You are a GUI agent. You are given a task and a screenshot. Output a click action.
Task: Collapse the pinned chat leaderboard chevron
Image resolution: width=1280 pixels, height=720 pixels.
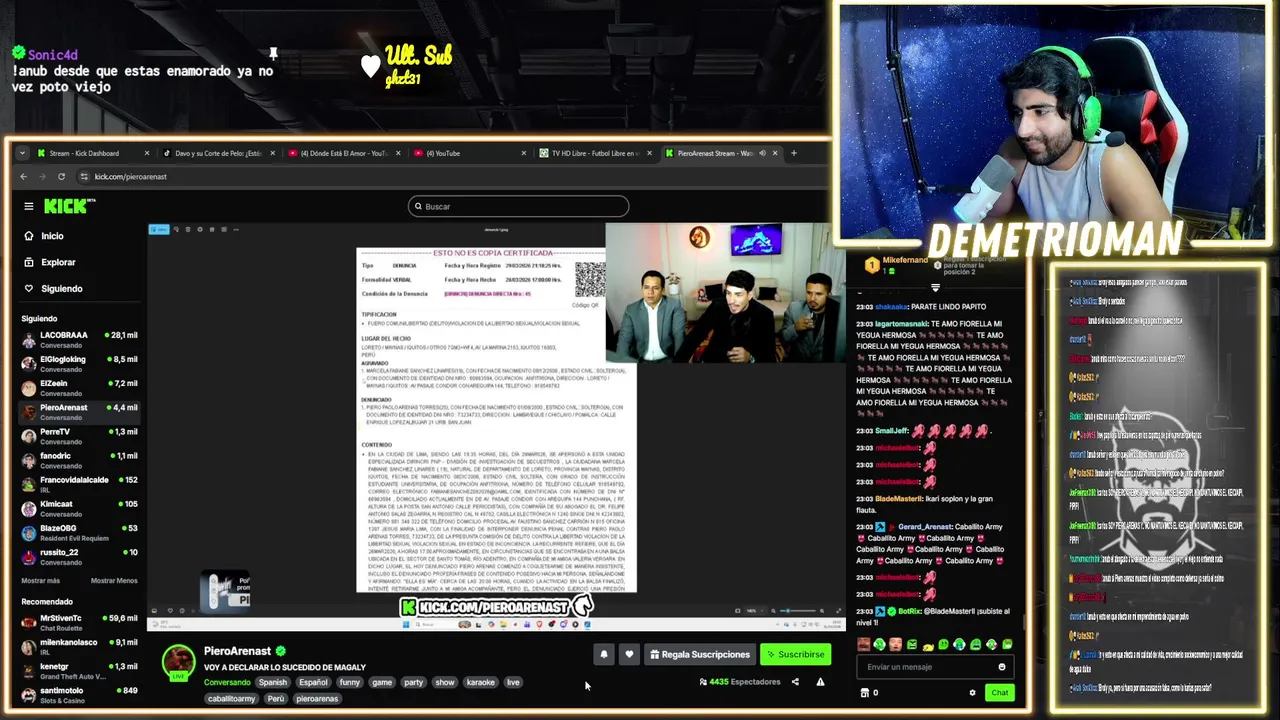[935, 287]
